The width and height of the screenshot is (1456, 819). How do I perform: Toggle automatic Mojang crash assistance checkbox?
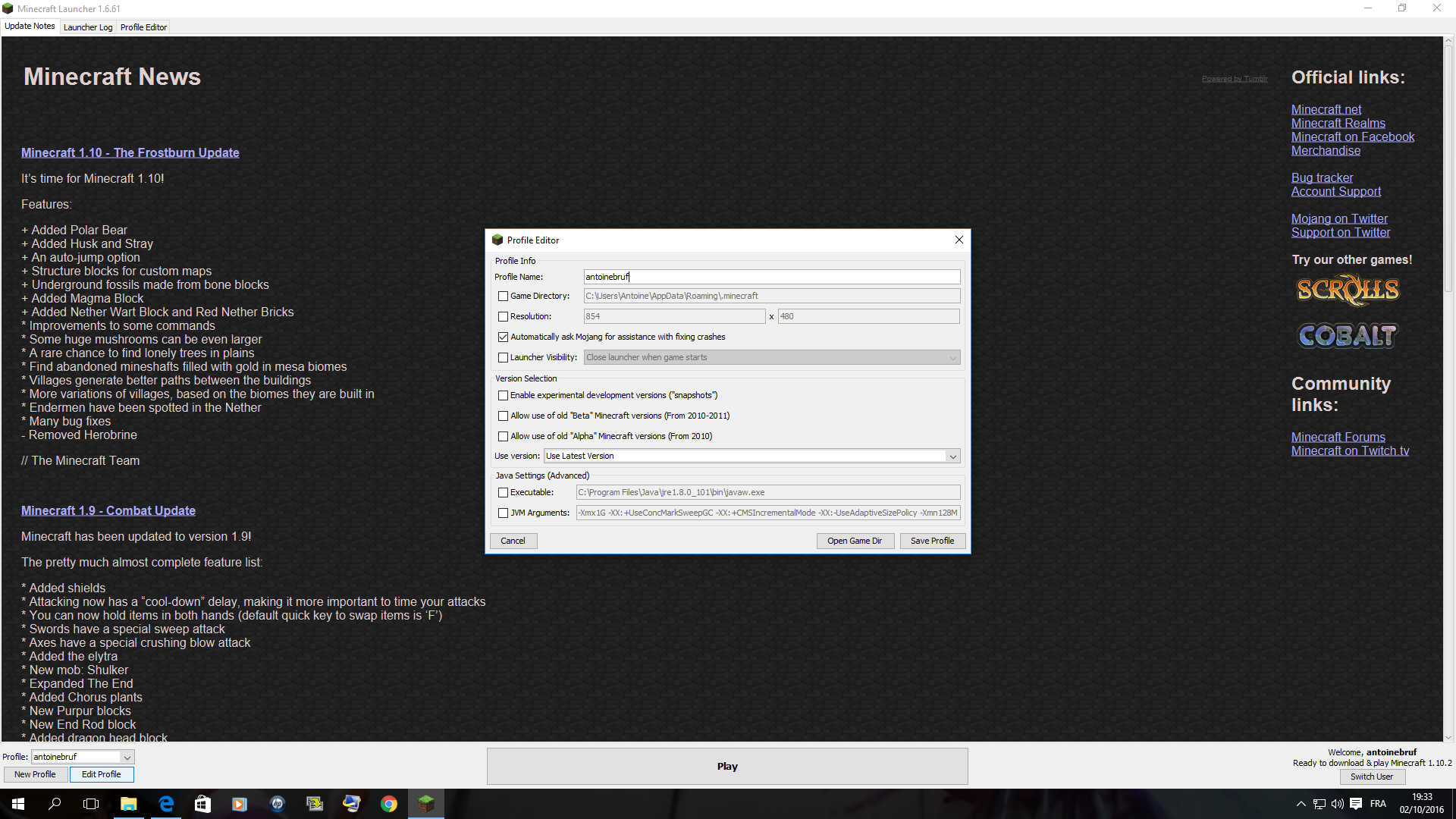click(x=503, y=337)
